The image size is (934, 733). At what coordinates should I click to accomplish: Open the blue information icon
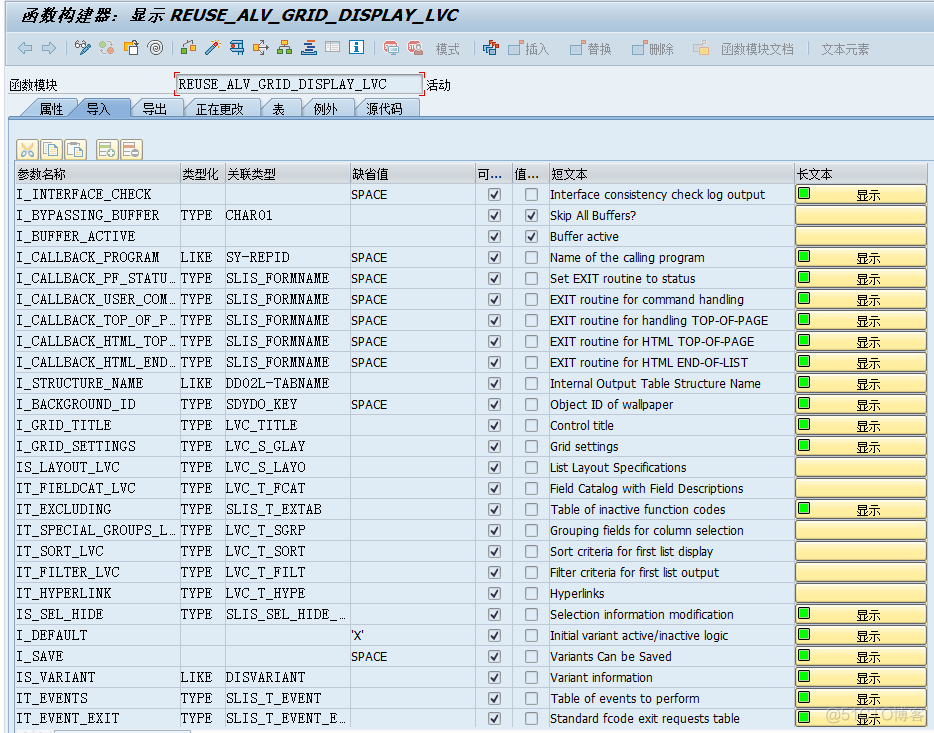point(356,48)
